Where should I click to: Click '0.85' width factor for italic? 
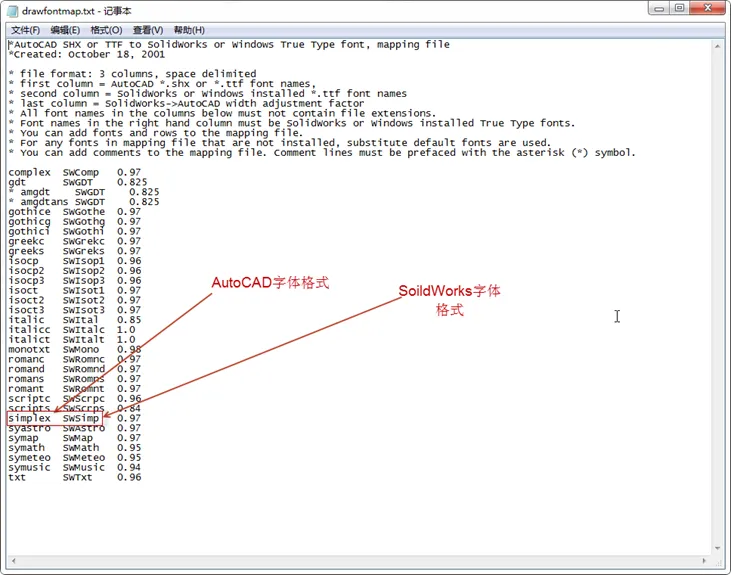click(x=129, y=319)
